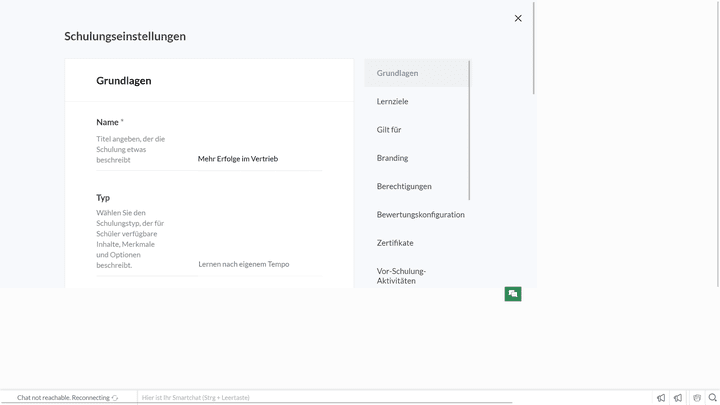The height and width of the screenshot is (405, 720).
Task: Click the 'Chat not reachable. Reconnecting' status text
Action: (63, 398)
